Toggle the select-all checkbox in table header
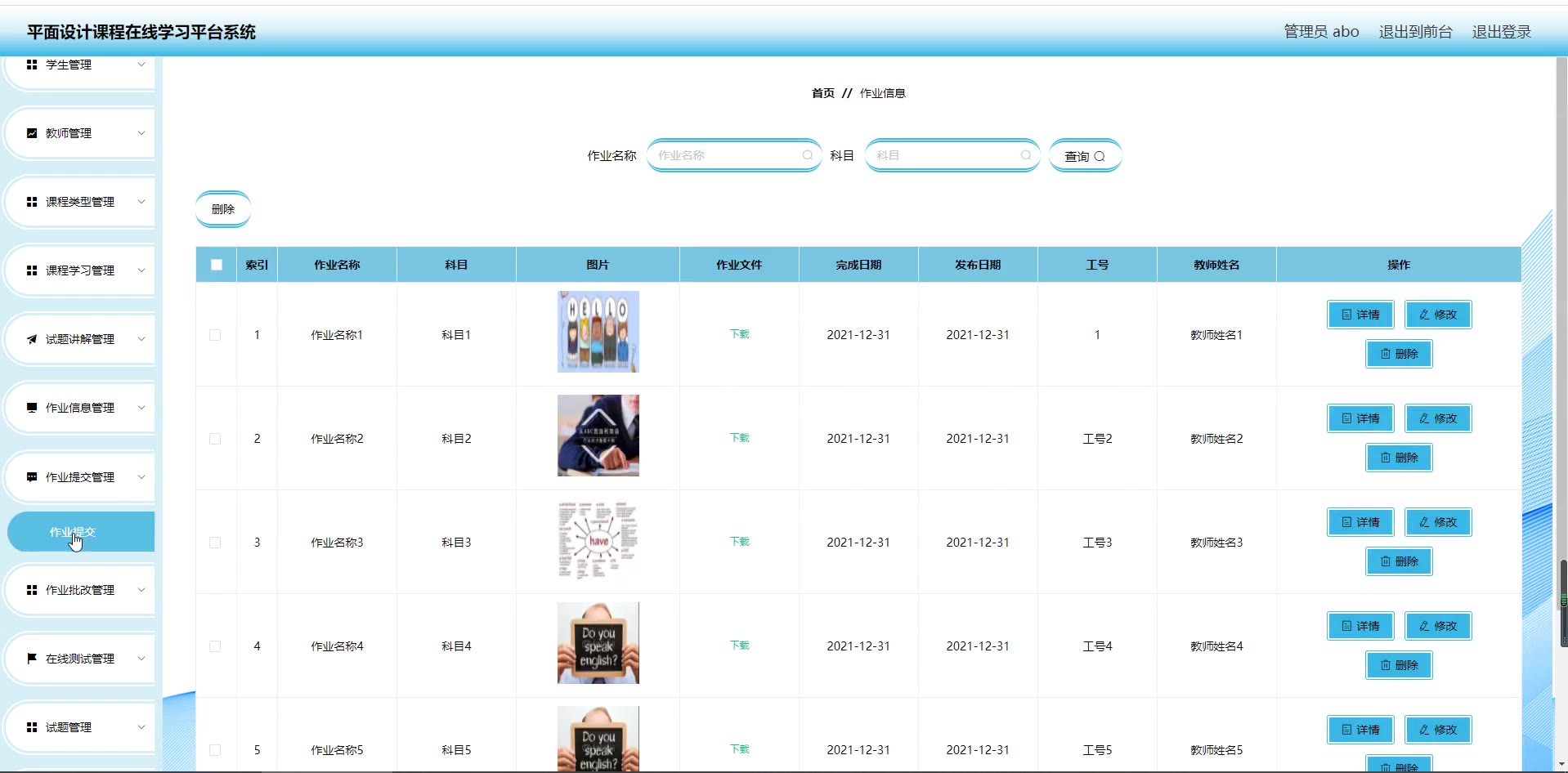Image resolution: width=1568 pixels, height=773 pixels. 217,265
